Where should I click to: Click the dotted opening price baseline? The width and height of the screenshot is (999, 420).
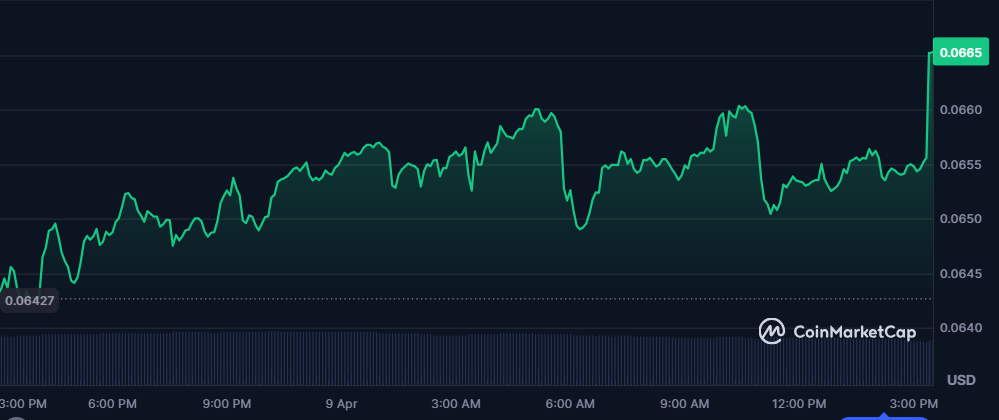(500, 298)
